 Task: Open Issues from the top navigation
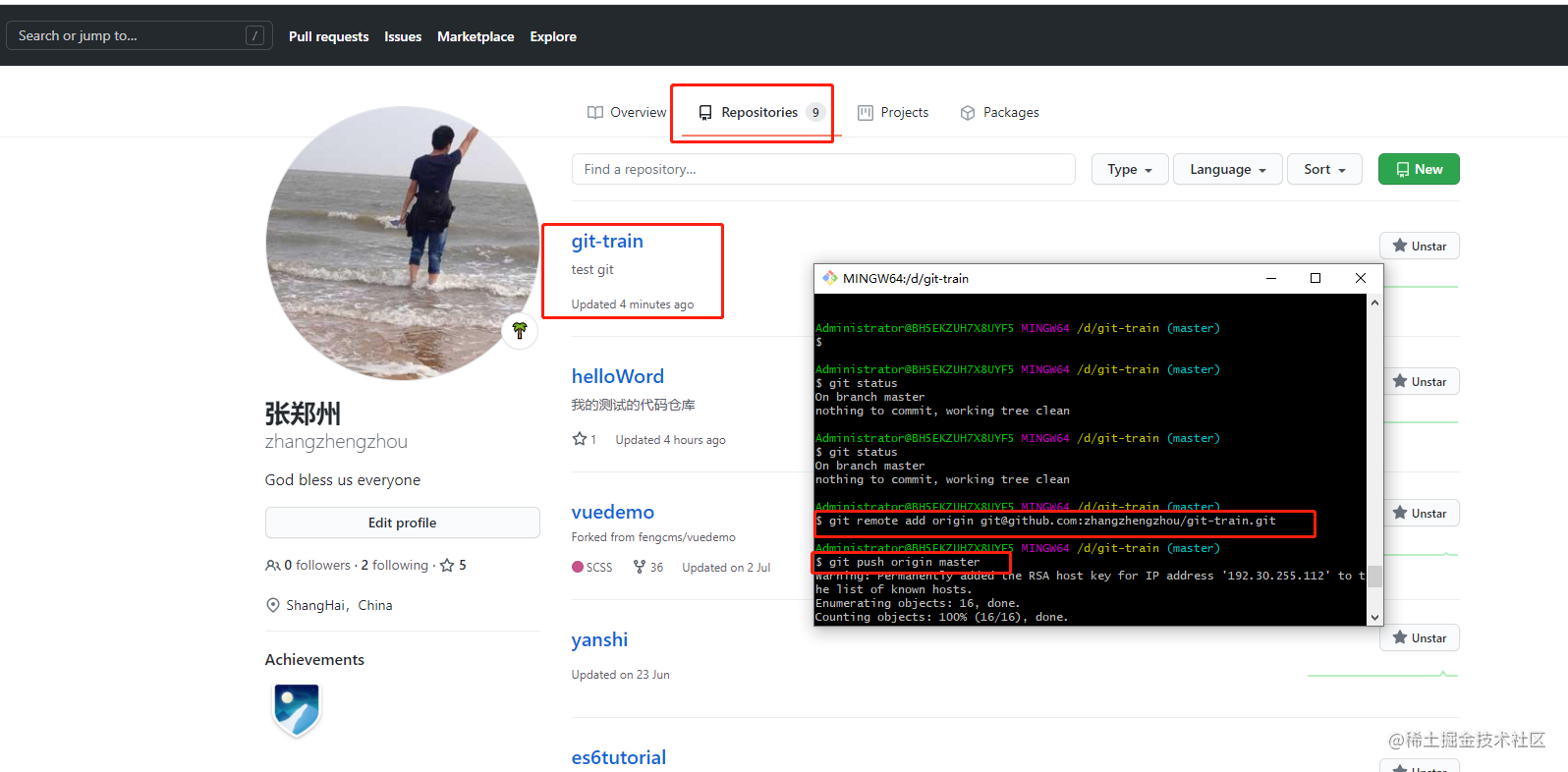click(403, 36)
